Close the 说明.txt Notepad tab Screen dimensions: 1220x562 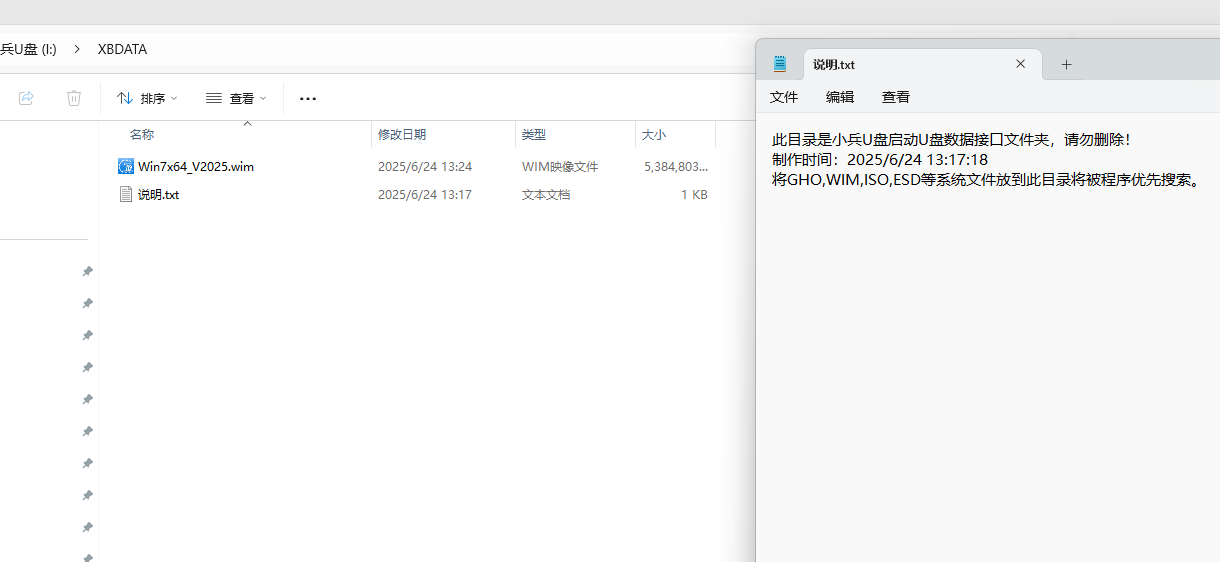pos(1020,64)
